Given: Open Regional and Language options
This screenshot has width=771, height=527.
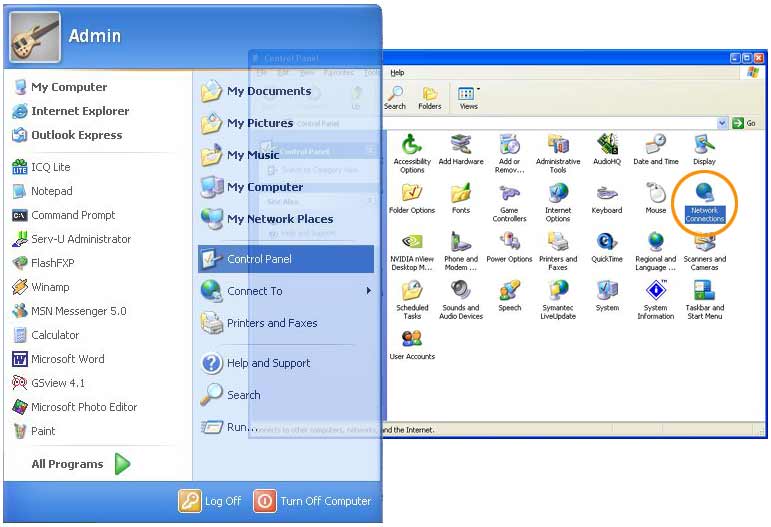Looking at the screenshot, I should click(656, 251).
